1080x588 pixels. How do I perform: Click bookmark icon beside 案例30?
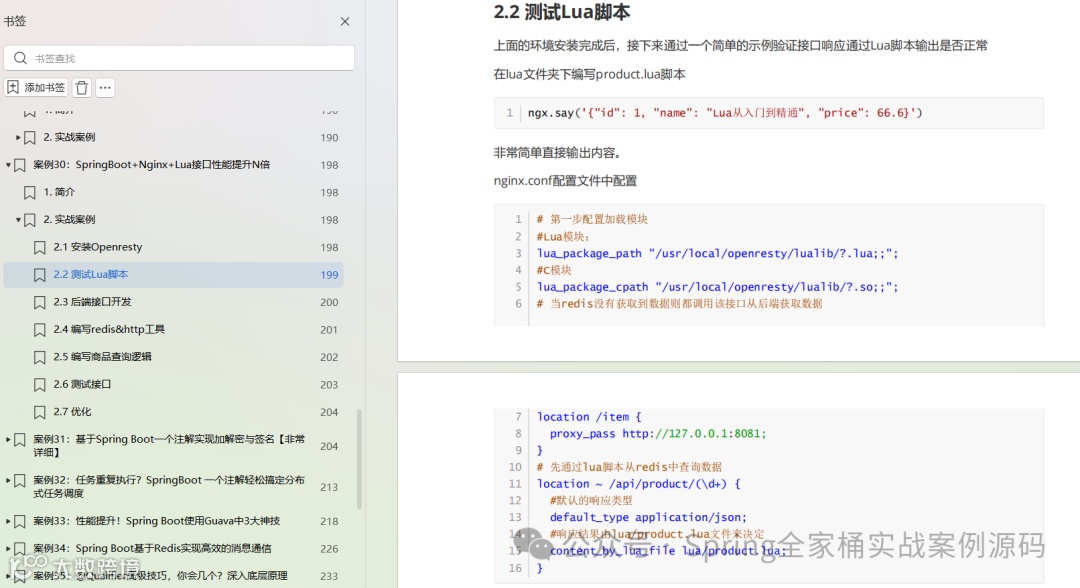click(x=20, y=165)
